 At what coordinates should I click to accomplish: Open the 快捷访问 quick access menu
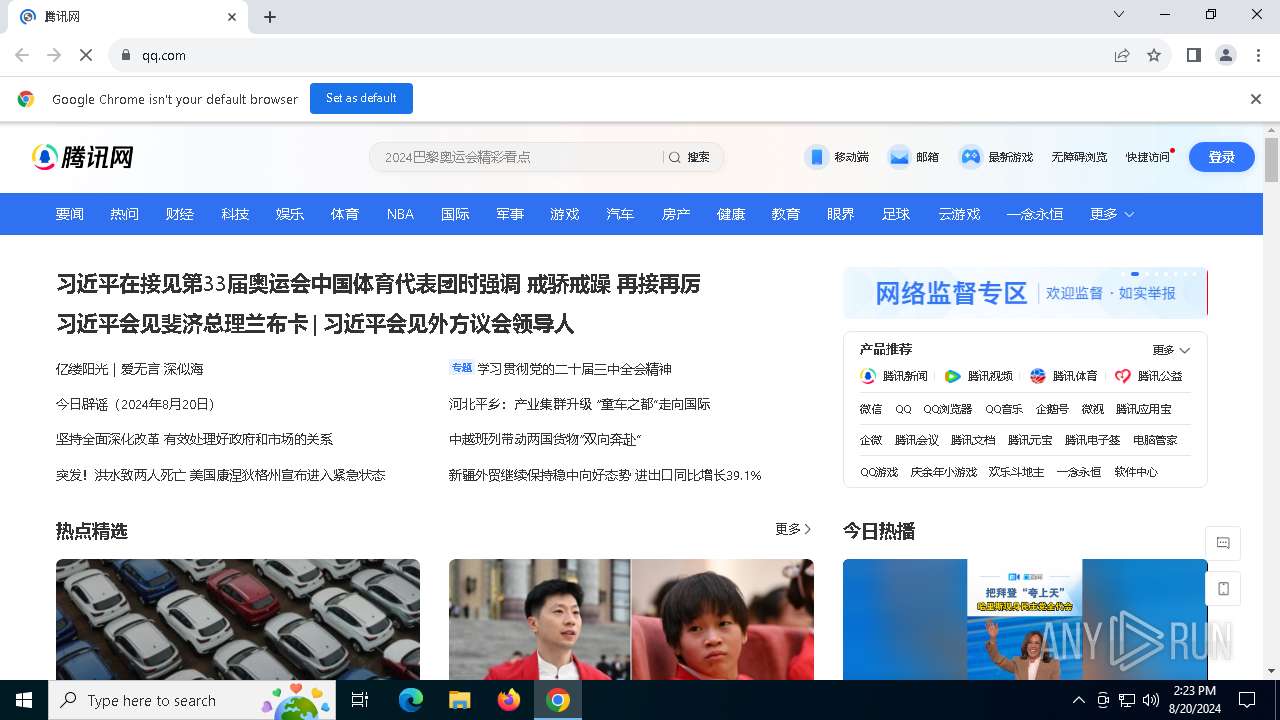1148,157
